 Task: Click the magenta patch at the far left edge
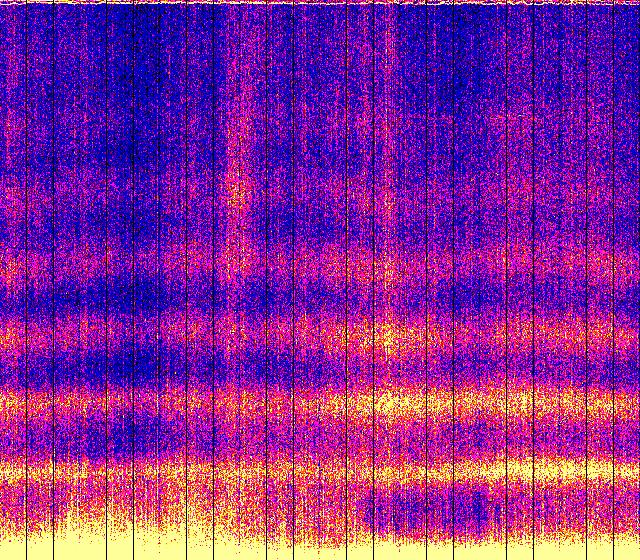pos(10,200)
